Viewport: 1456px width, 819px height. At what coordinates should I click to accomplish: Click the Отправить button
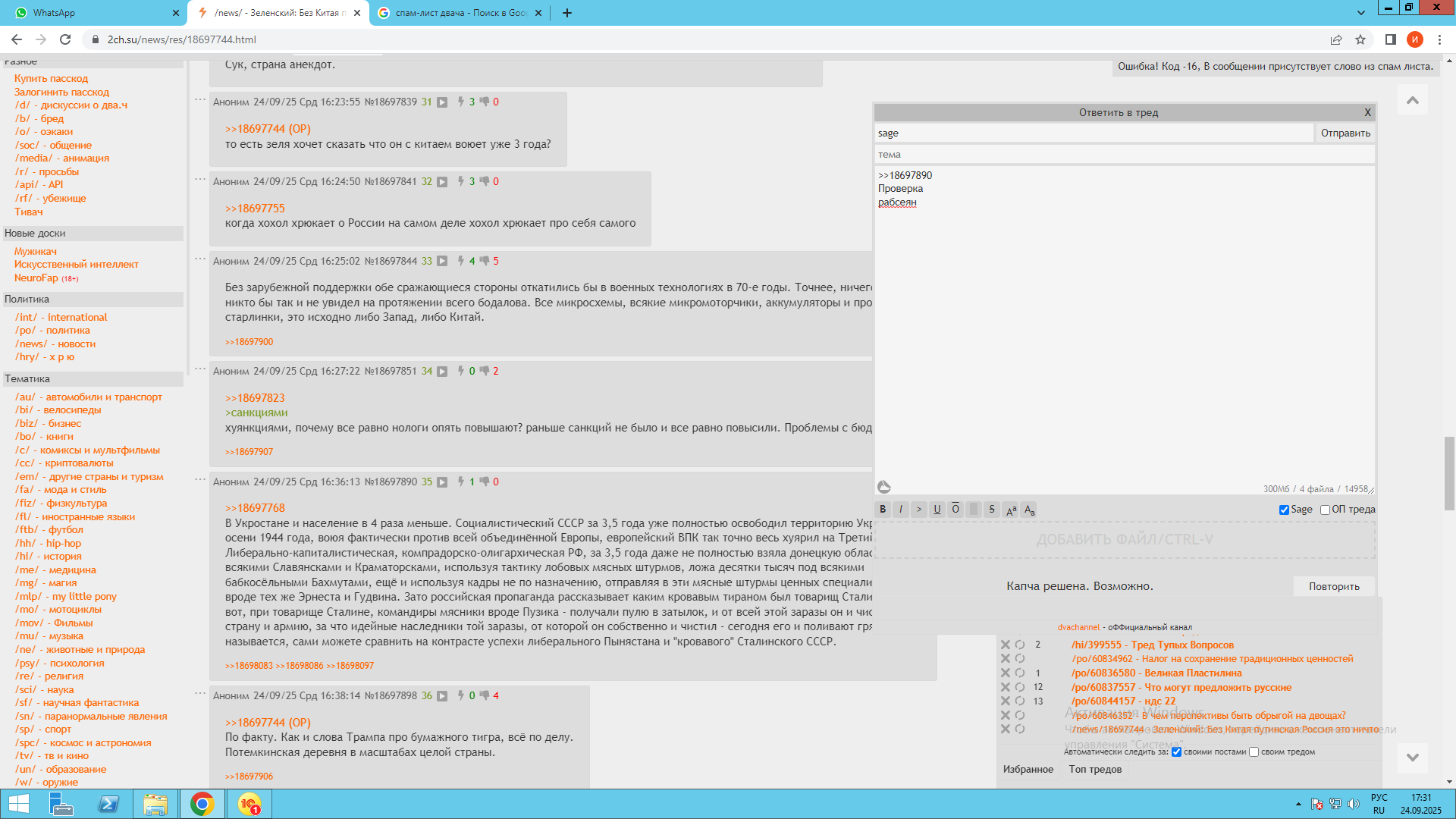point(1345,133)
